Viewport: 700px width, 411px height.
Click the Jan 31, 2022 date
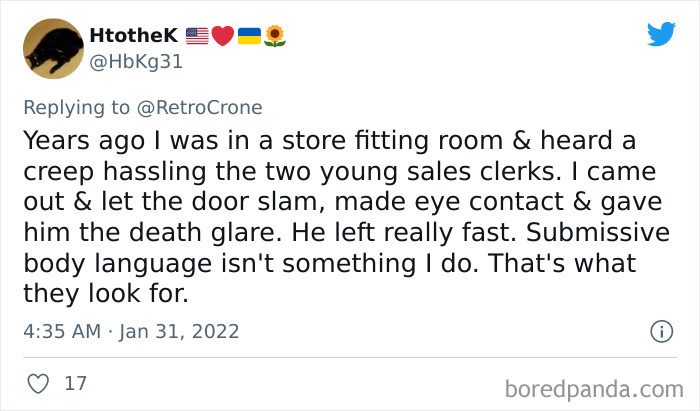tap(179, 332)
